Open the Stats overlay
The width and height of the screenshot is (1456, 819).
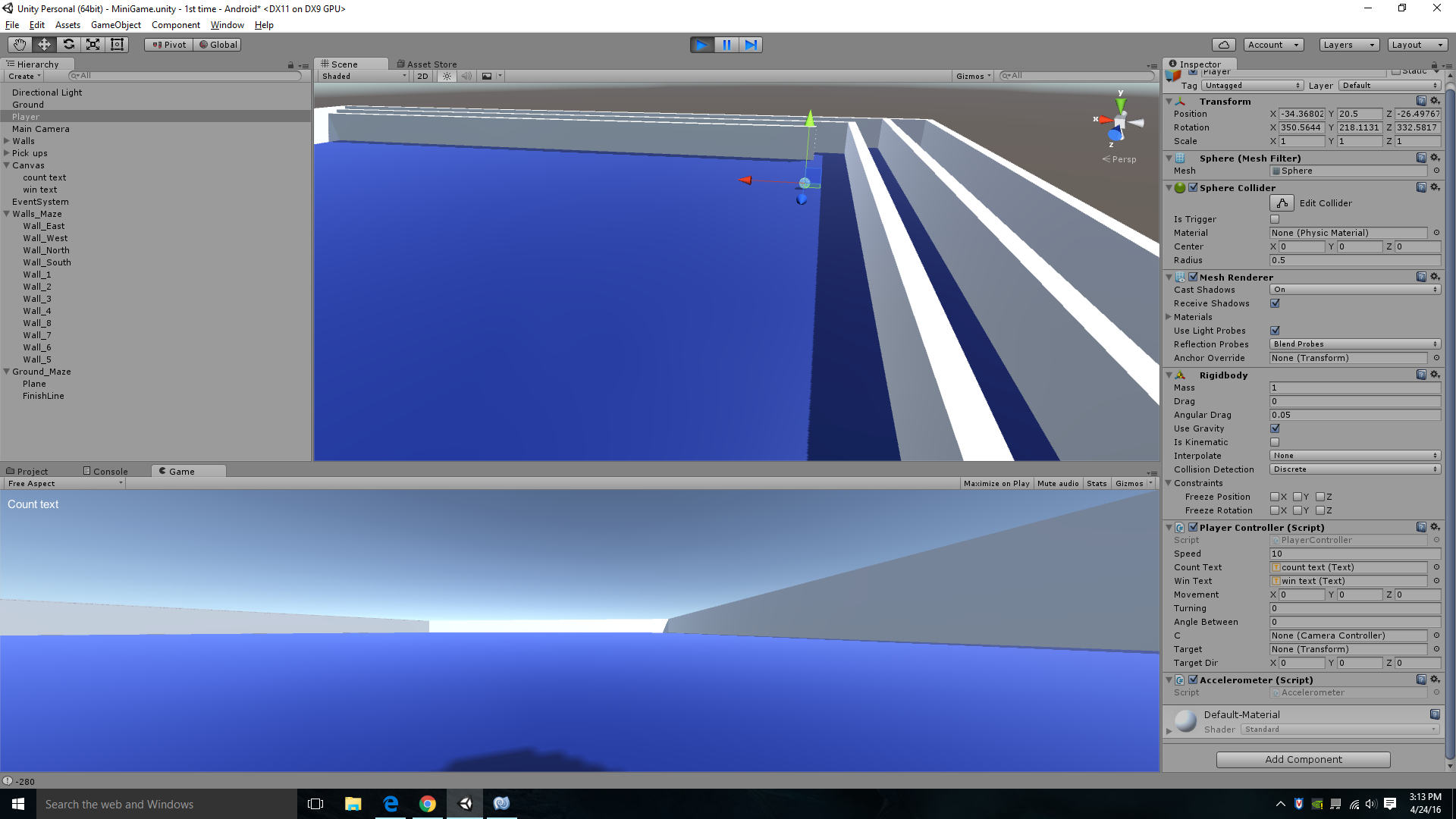[1097, 483]
